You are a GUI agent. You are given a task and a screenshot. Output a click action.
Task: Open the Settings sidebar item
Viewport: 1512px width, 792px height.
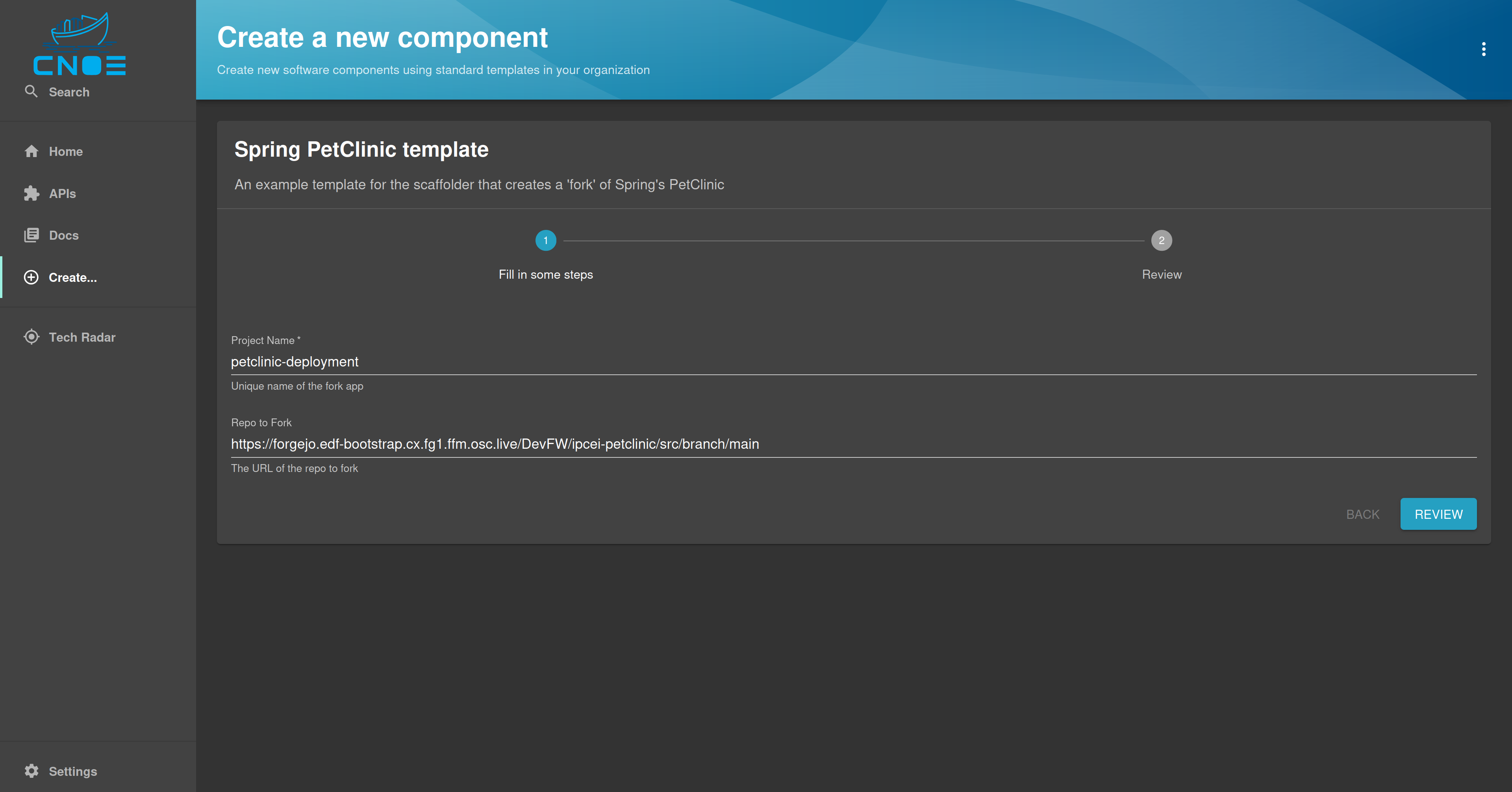click(98, 771)
